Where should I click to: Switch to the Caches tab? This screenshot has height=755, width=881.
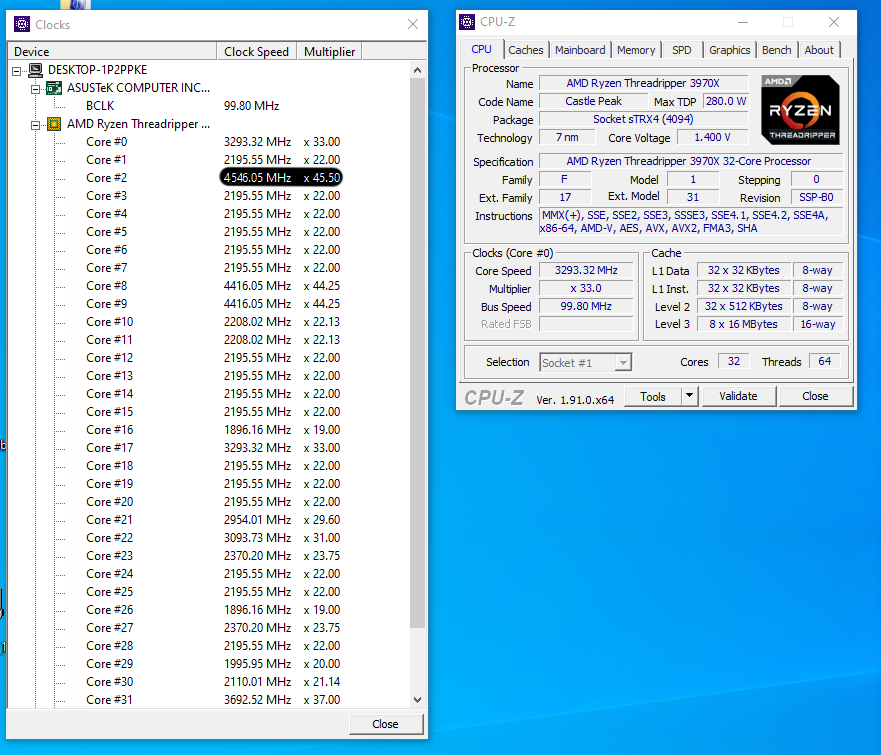click(x=525, y=50)
